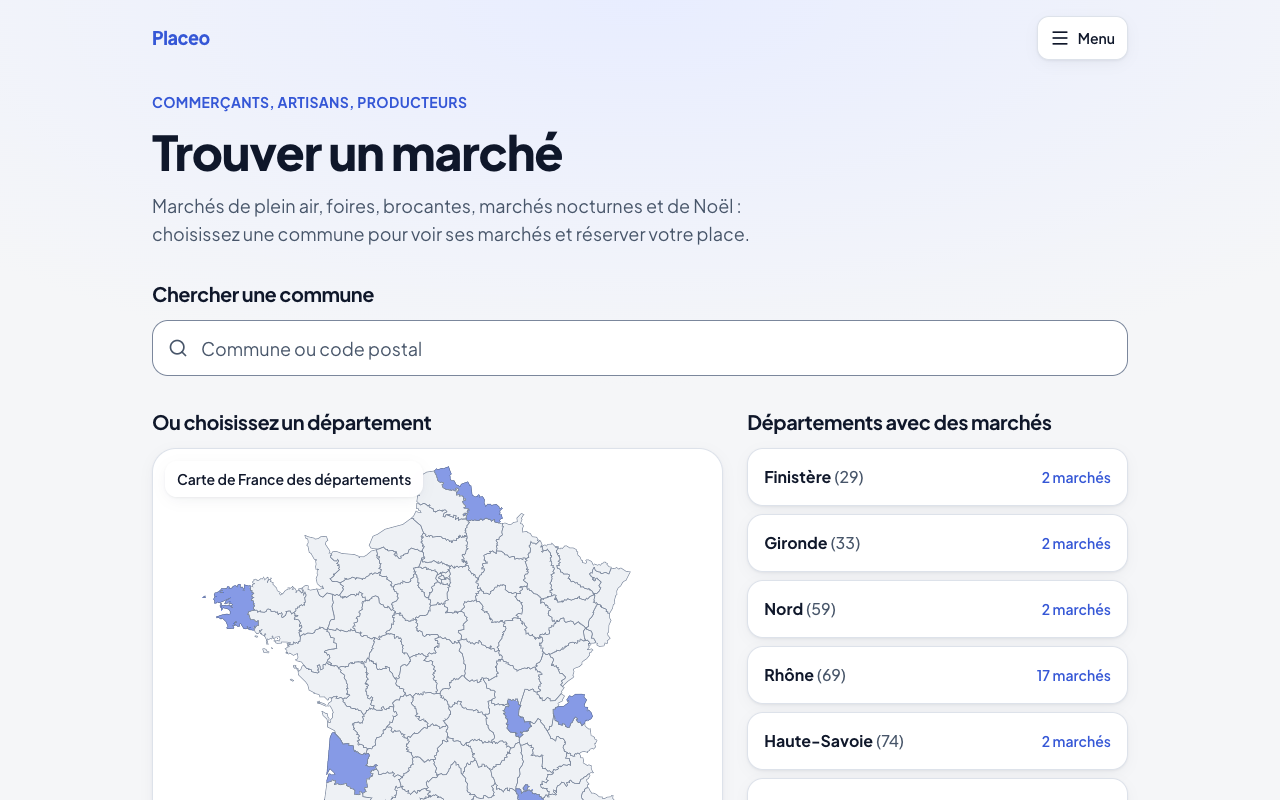Viewport: 1280px width, 800px height.
Task: Open the Gironde (33) card in the list
Action: (x=937, y=543)
